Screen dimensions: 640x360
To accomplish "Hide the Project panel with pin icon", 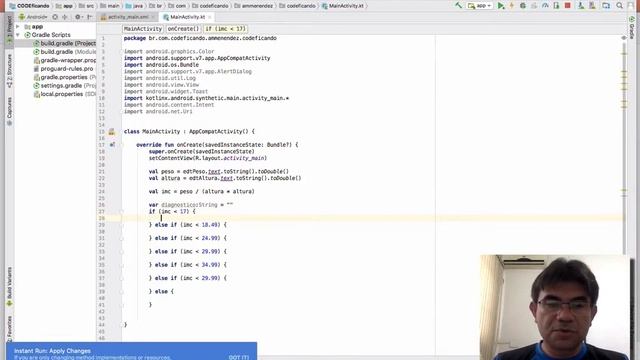I will (90, 17).
